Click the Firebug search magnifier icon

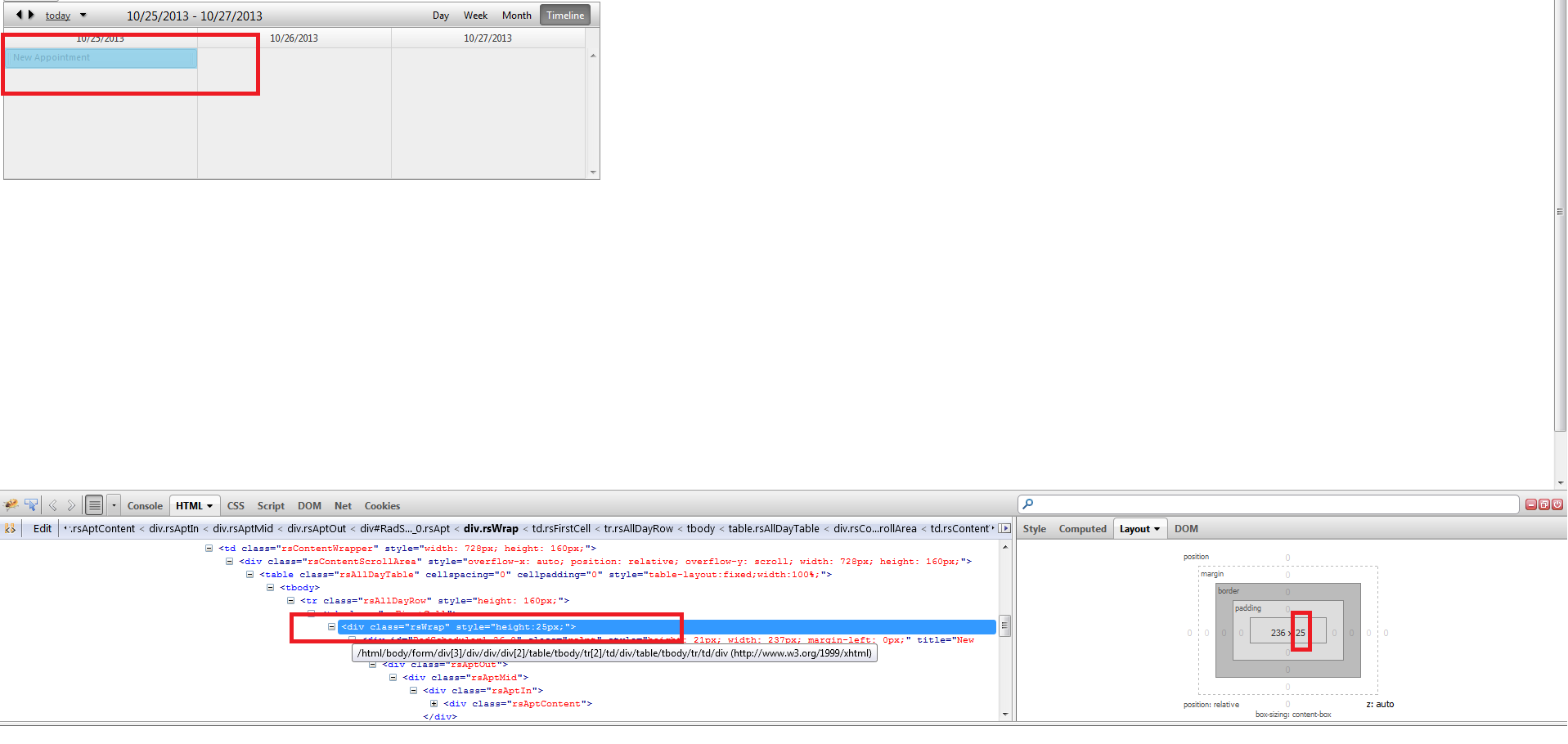click(1028, 504)
